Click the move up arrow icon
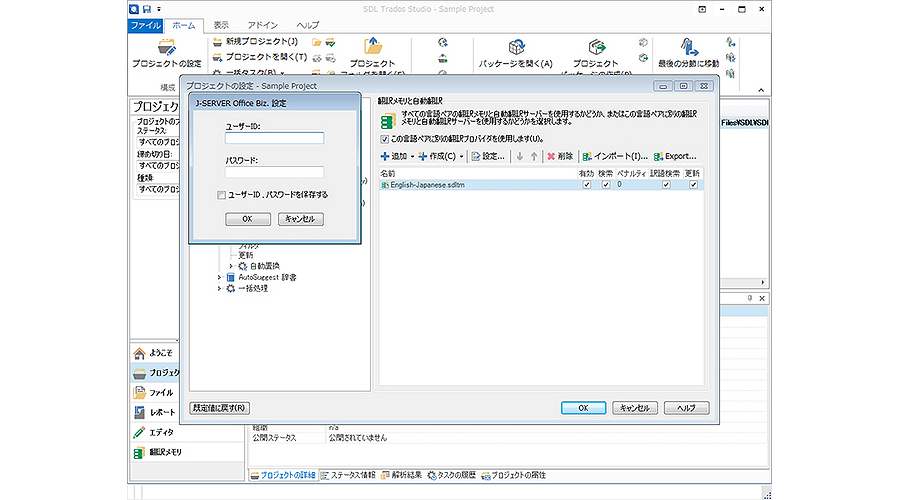 pyautogui.click(x=534, y=156)
